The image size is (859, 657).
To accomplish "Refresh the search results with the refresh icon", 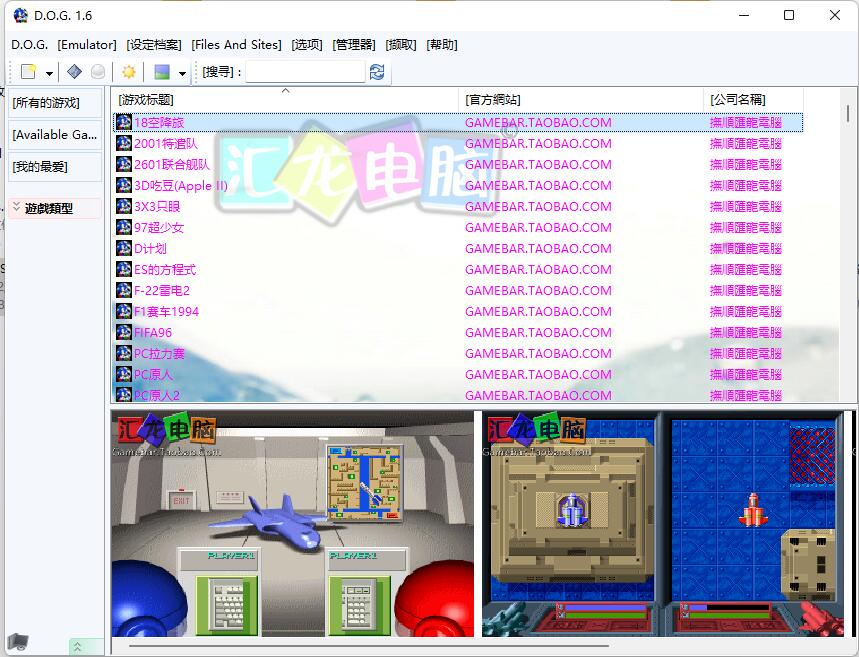I will click(x=377, y=72).
